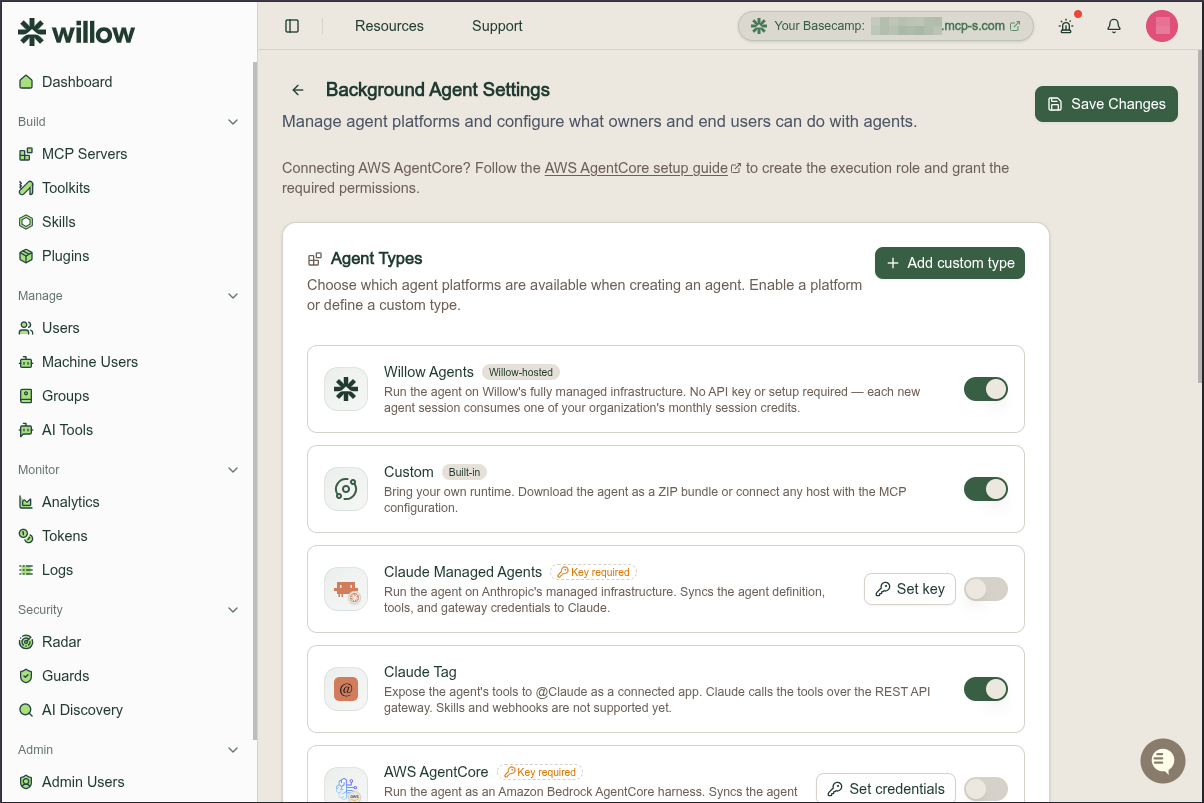Click the Willow logo
The height and width of the screenshot is (803, 1204).
coord(76,32)
